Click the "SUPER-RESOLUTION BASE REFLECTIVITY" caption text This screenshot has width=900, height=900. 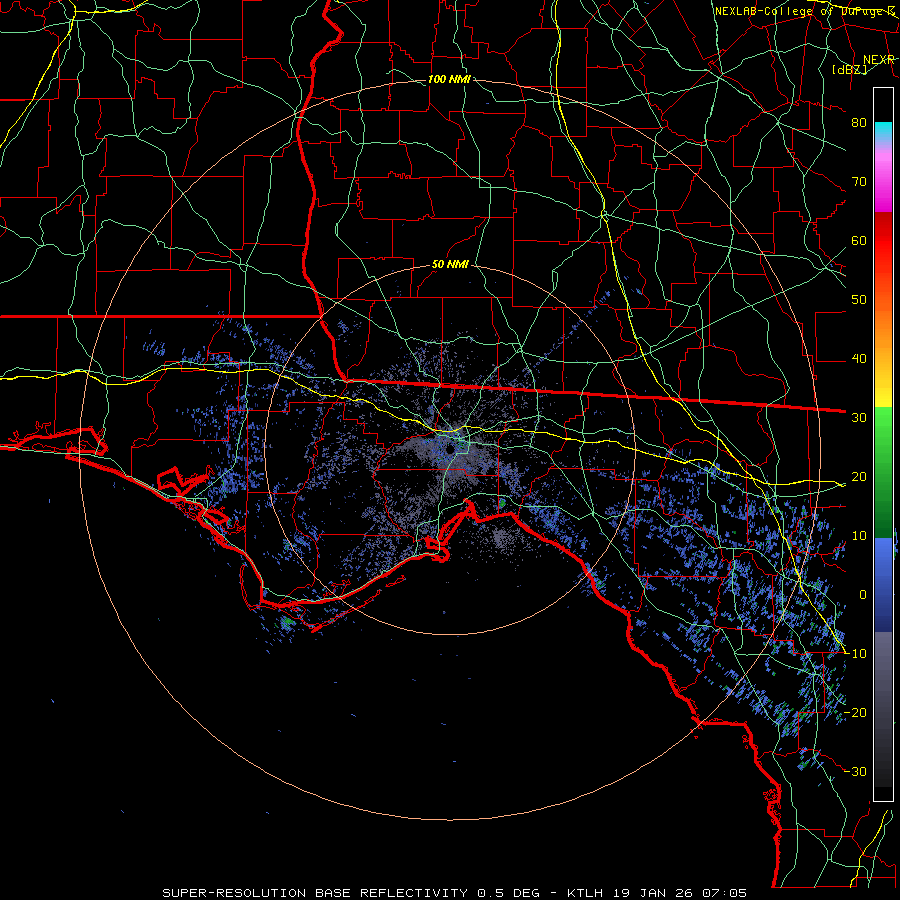[315, 893]
